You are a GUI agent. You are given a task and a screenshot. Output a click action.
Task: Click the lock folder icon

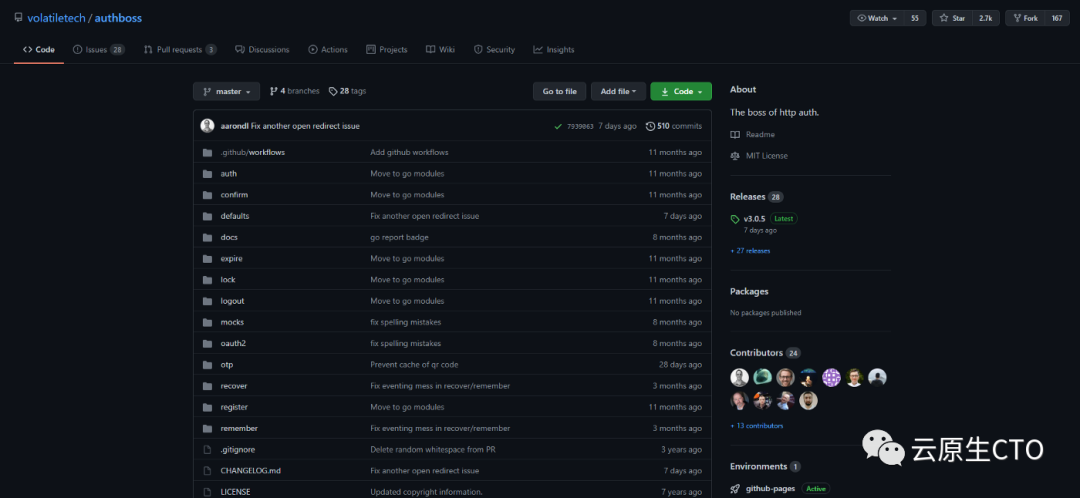tap(207, 280)
